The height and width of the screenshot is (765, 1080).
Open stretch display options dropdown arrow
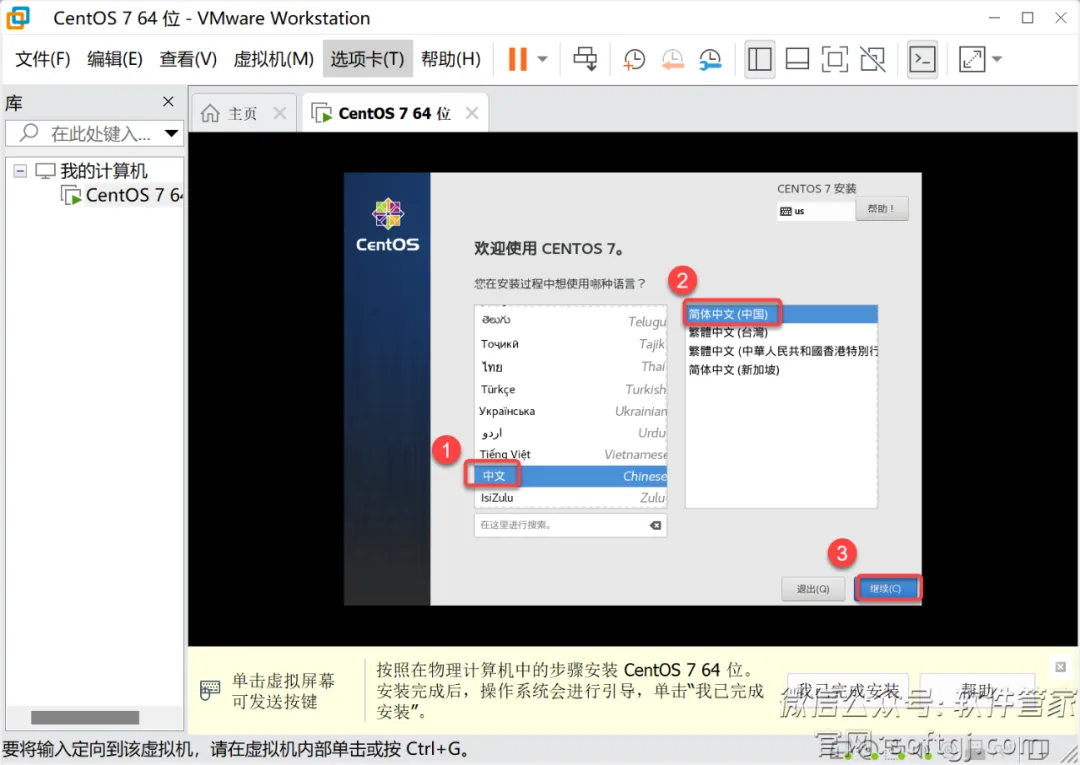997,59
